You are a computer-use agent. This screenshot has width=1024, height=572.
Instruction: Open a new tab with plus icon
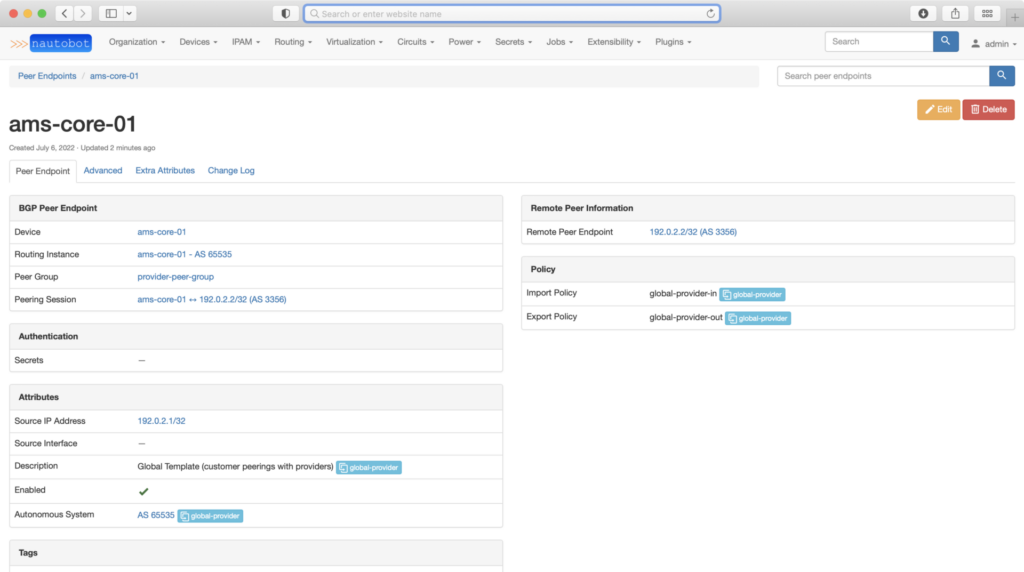pyautogui.click(x=1014, y=17)
